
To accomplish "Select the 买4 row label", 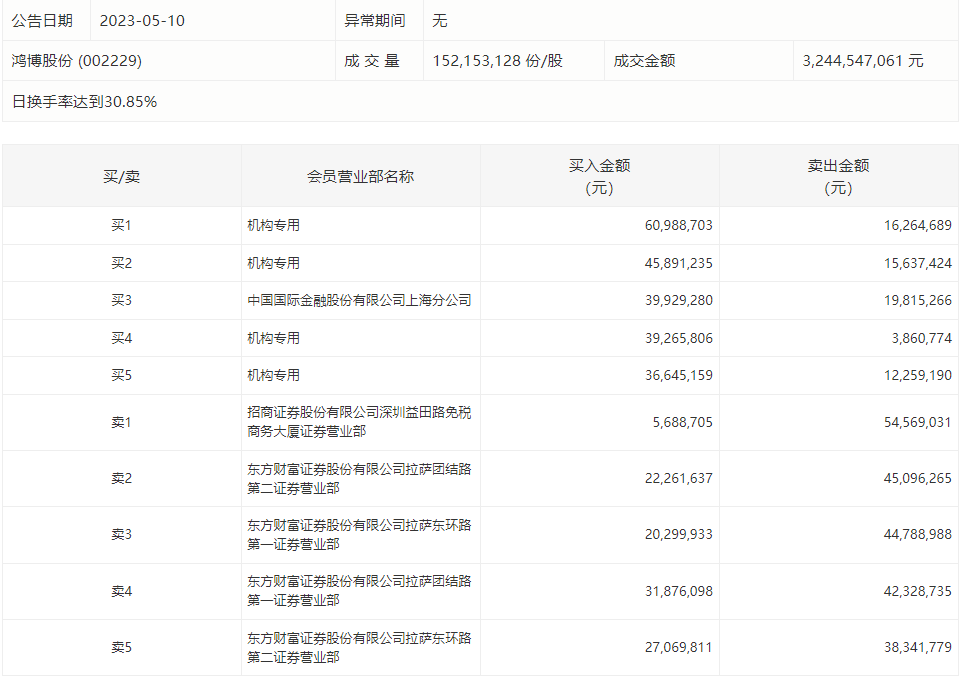I will click(x=121, y=338).
